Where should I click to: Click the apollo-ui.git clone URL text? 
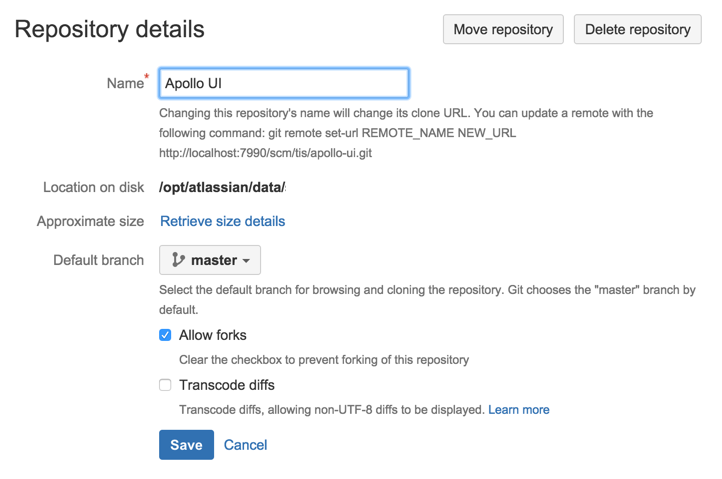point(266,153)
